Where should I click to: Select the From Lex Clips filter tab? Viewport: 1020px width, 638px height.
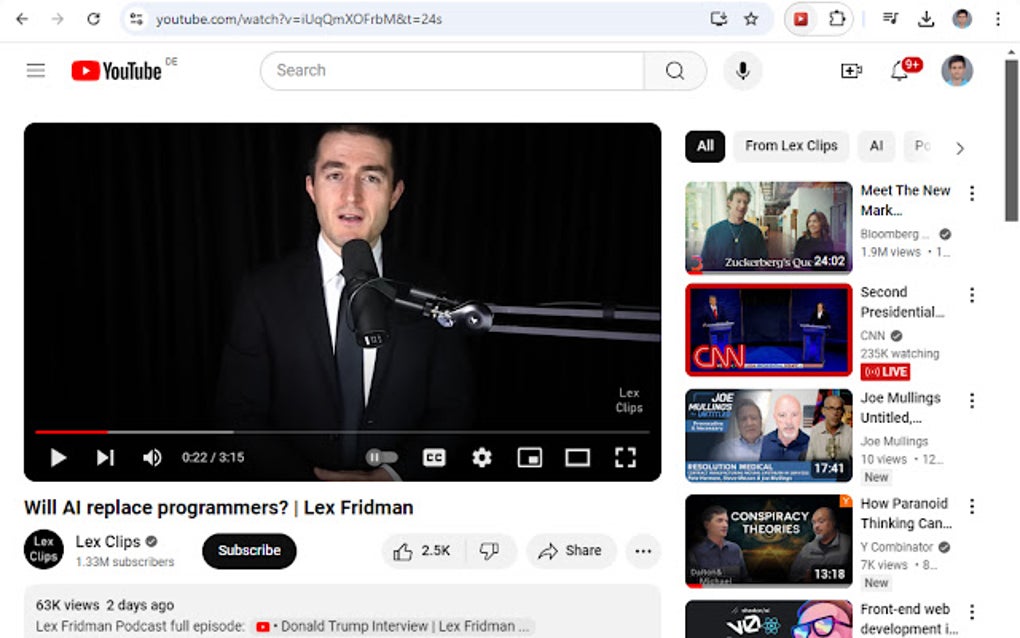(x=790, y=146)
